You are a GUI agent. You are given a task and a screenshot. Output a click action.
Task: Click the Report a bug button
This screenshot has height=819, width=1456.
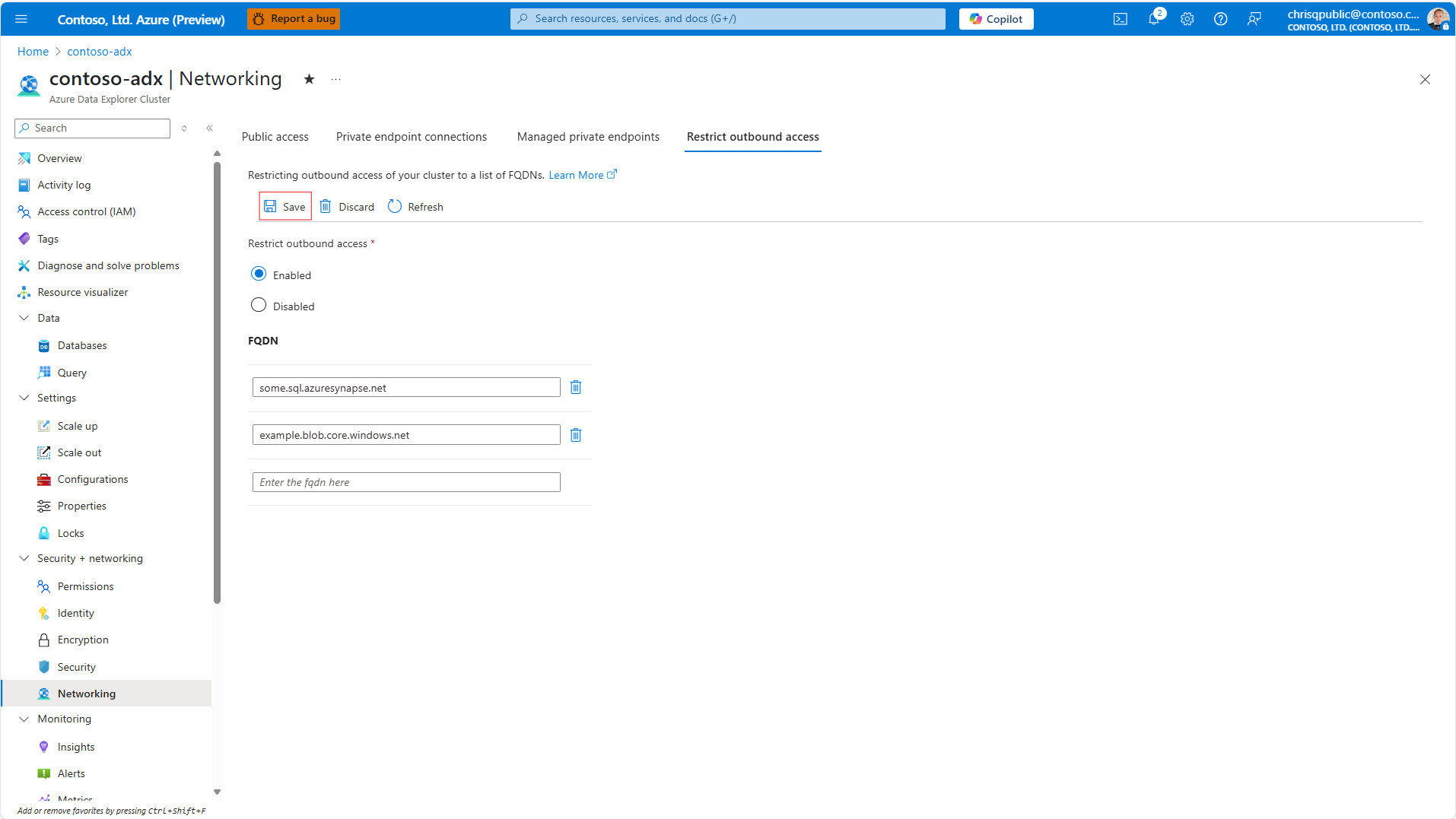click(294, 18)
